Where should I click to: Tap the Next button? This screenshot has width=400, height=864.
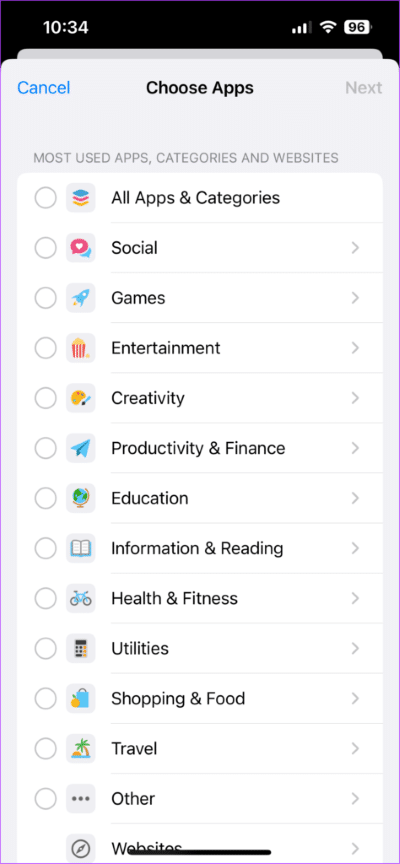pos(364,88)
